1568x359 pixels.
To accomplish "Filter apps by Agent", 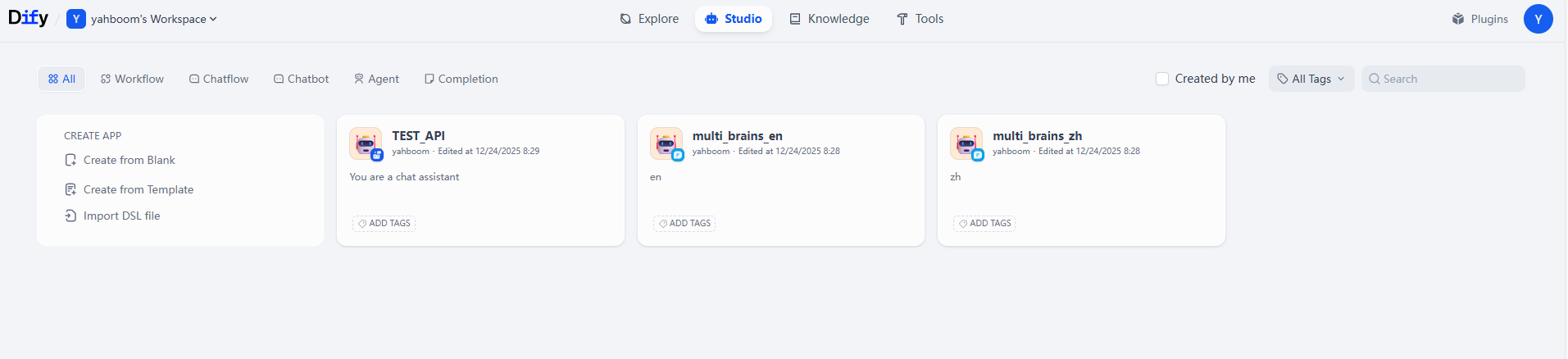I will (377, 79).
